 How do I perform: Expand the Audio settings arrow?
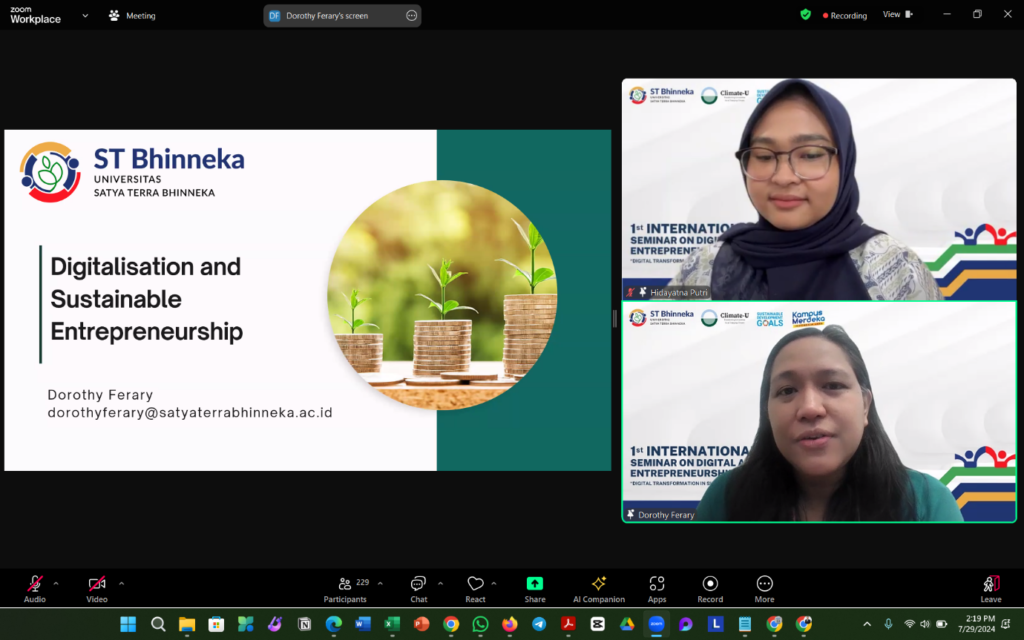[56, 583]
